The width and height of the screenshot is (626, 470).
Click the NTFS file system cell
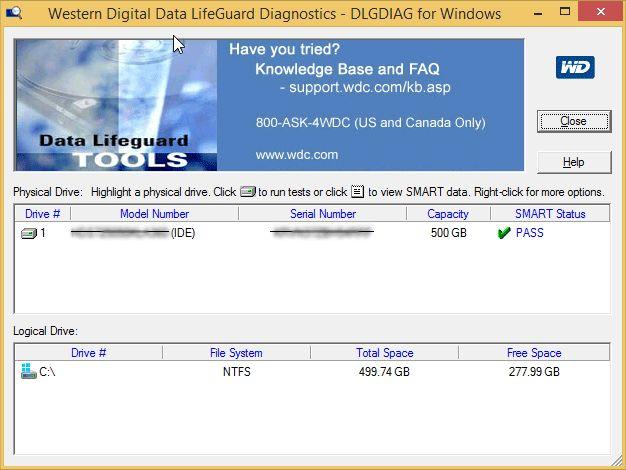click(x=237, y=372)
